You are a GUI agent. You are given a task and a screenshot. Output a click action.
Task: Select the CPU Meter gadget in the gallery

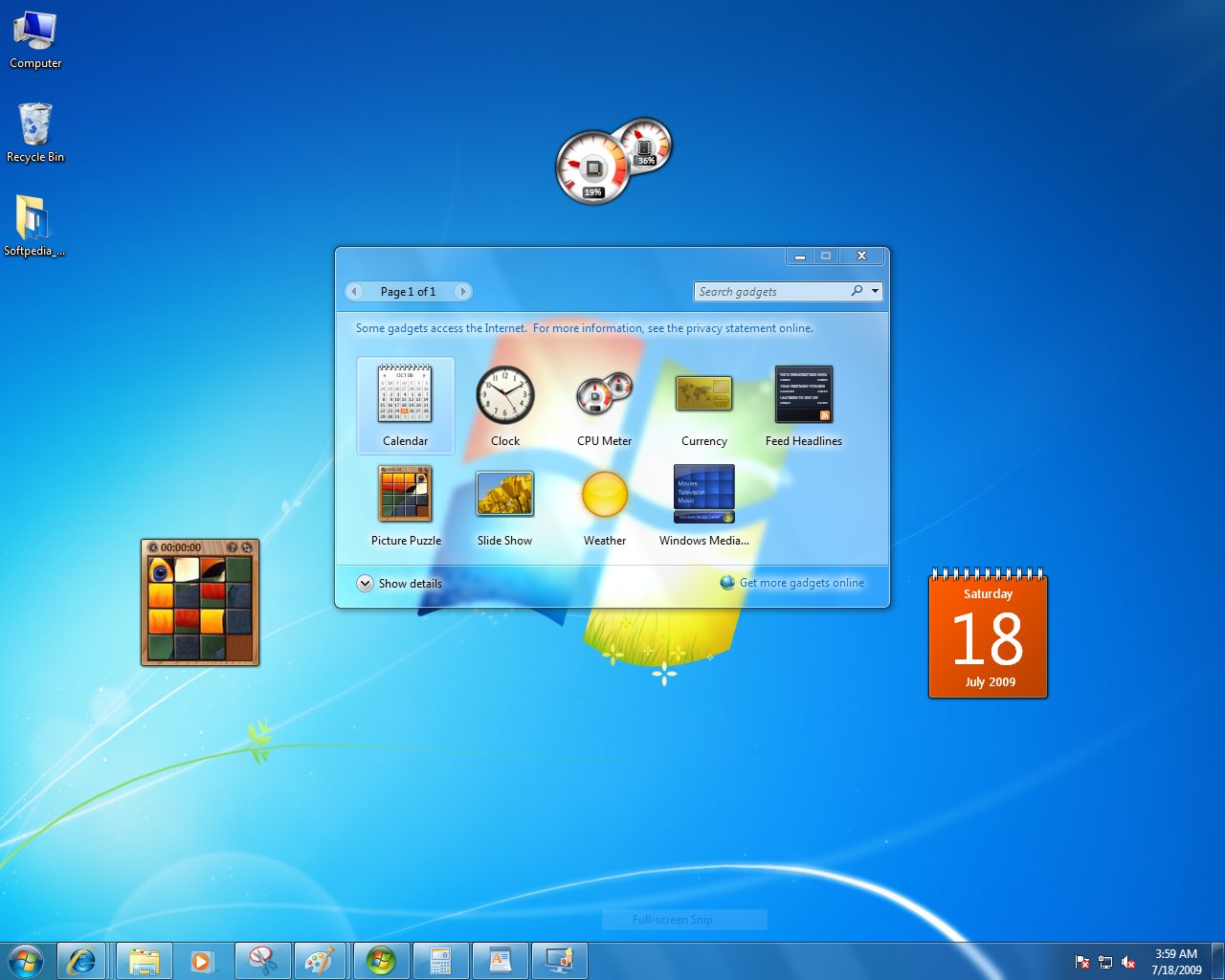[x=604, y=405]
